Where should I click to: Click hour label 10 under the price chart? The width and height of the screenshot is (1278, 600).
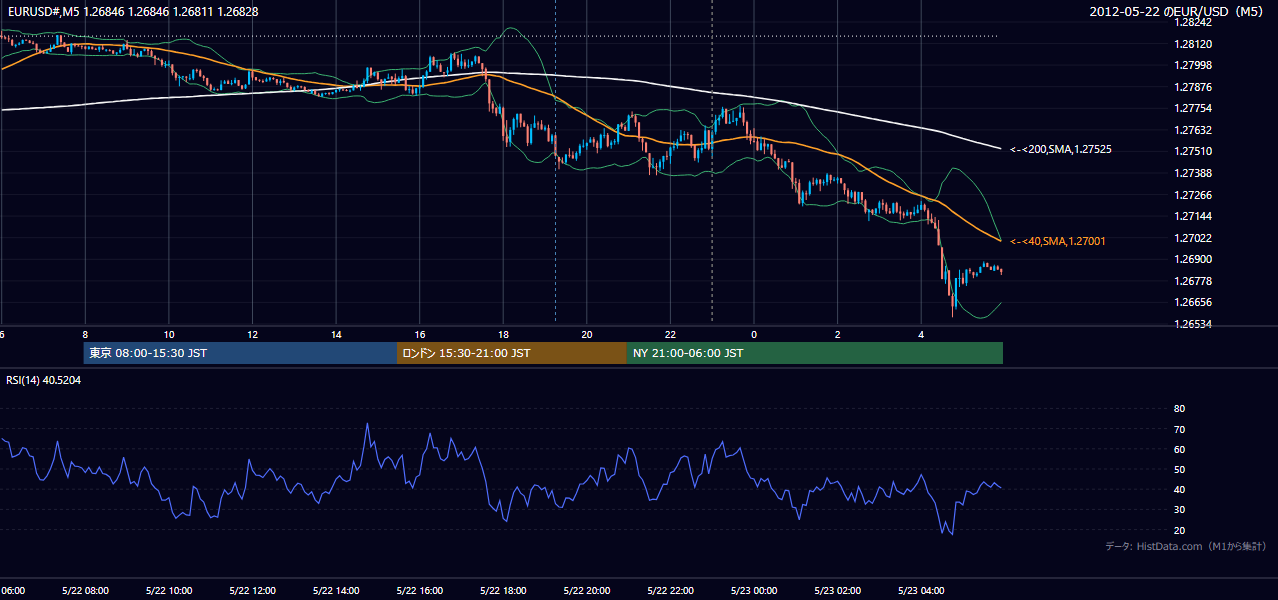coord(169,335)
